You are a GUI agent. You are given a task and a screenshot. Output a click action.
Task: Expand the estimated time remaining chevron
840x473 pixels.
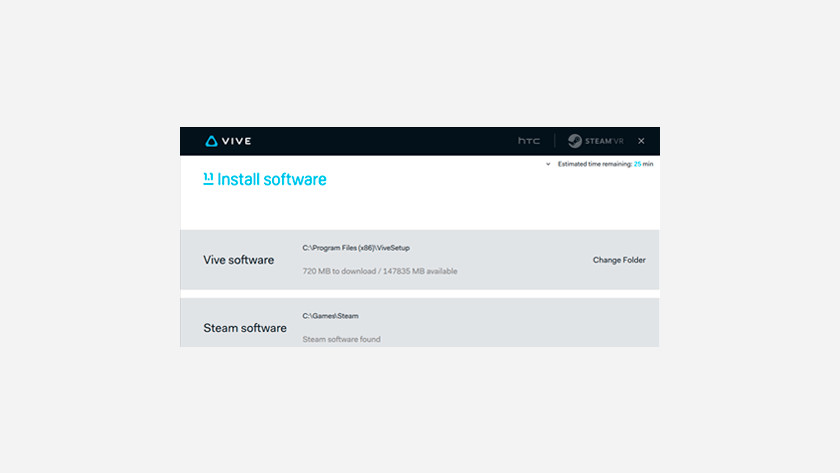[547, 164]
